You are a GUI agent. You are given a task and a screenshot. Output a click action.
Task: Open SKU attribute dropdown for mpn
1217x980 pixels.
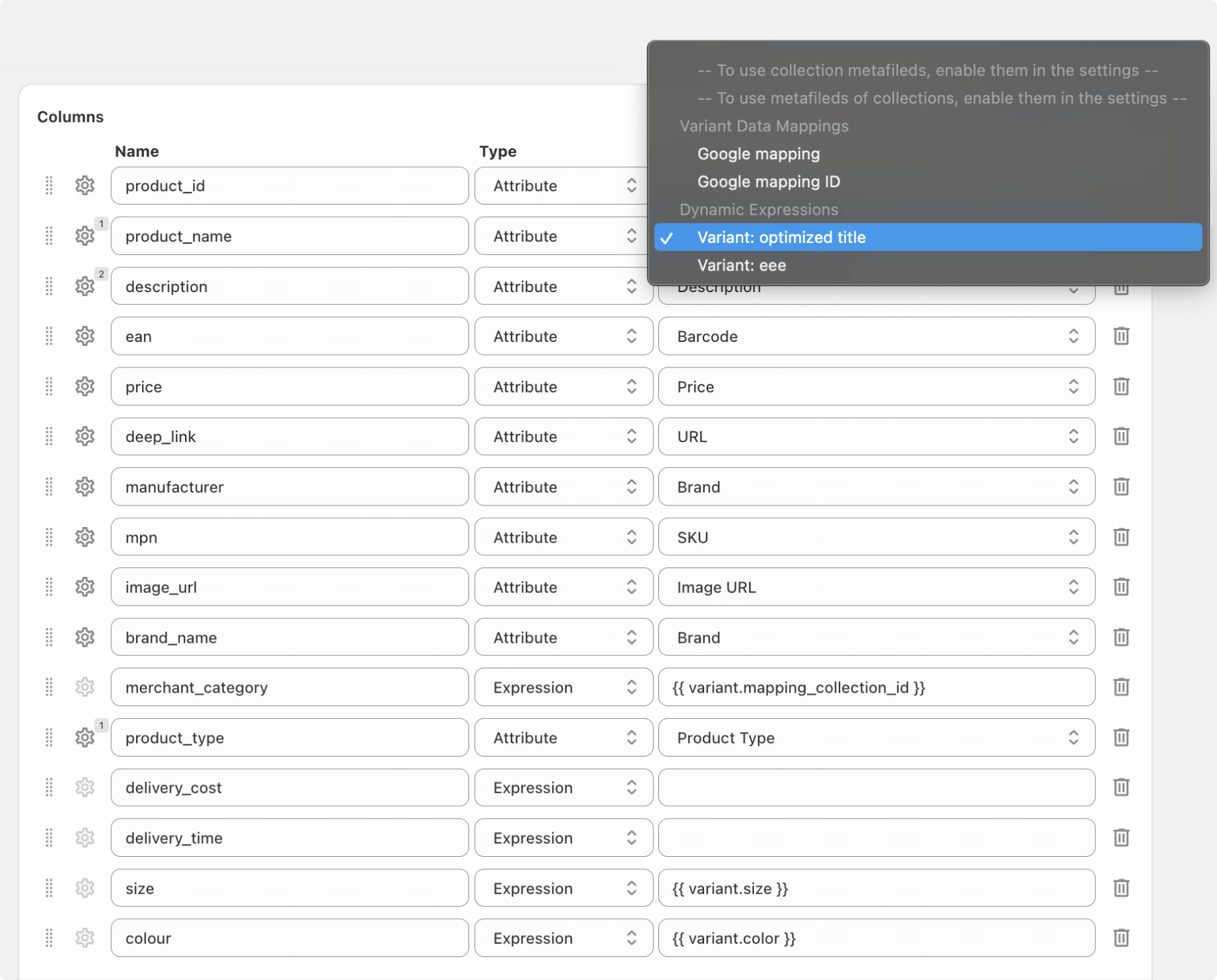click(876, 537)
